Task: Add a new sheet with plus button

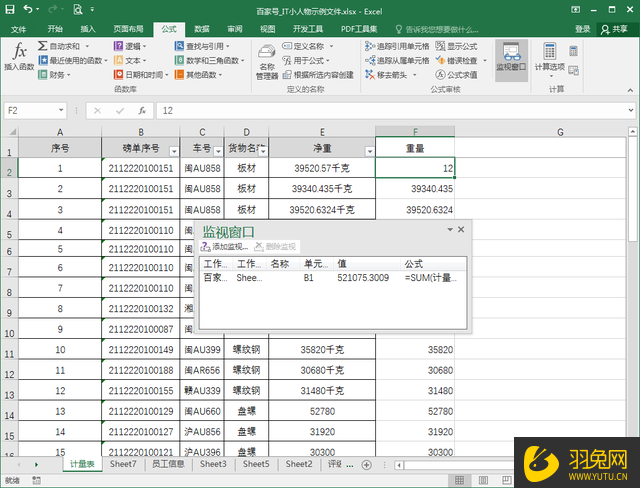Action: click(x=367, y=465)
